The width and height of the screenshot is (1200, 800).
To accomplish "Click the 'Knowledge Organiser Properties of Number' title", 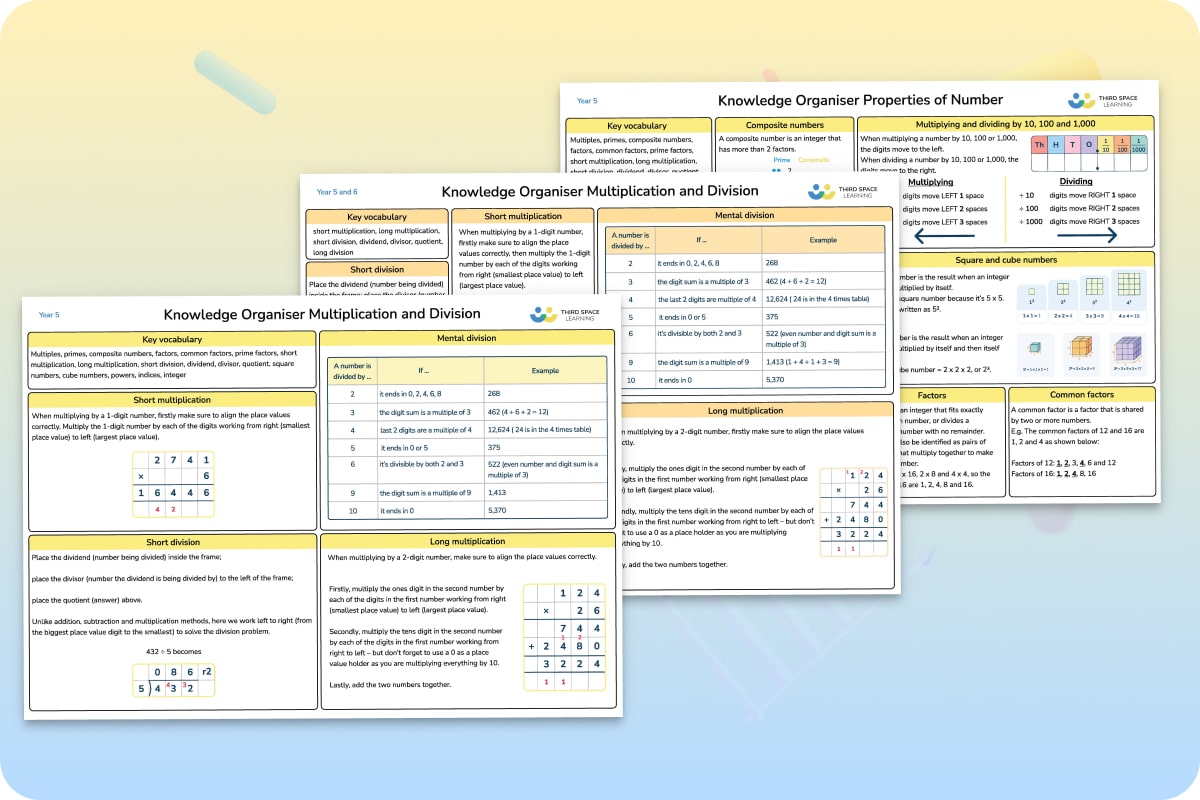I will [x=860, y=100].
